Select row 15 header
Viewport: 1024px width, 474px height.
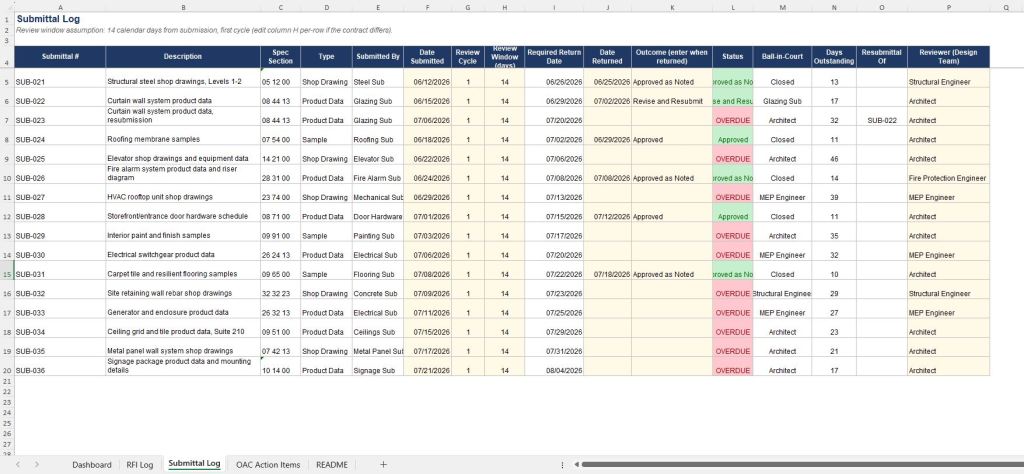(7, 274)
